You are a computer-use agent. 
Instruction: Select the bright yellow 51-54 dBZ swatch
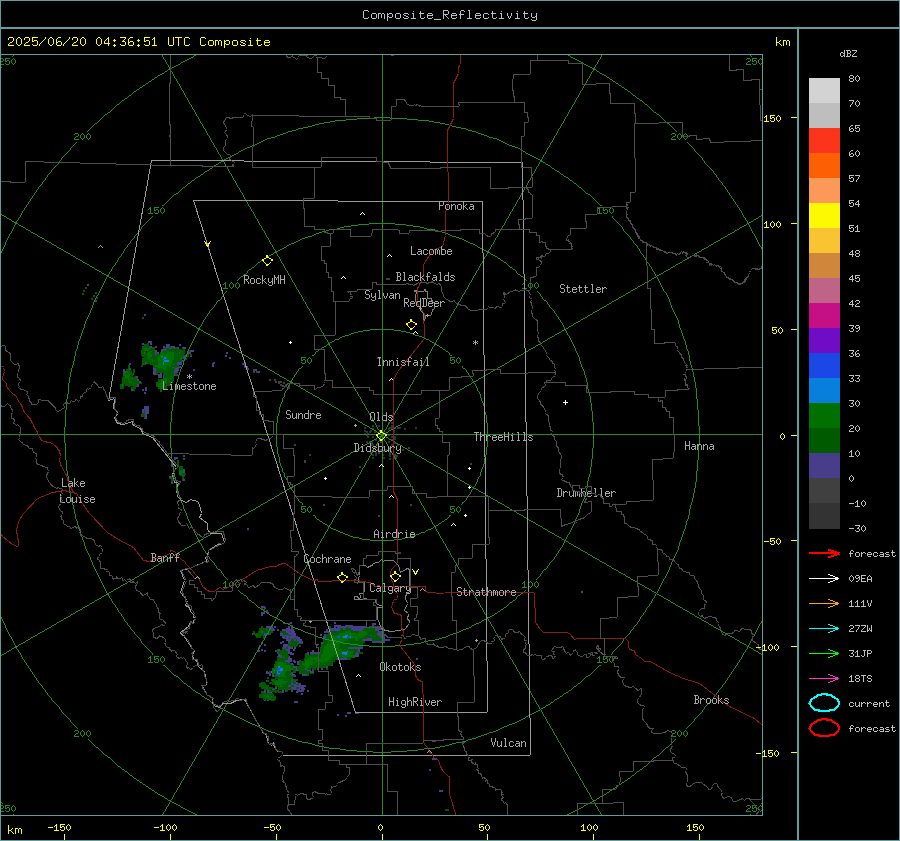[824, 216]
